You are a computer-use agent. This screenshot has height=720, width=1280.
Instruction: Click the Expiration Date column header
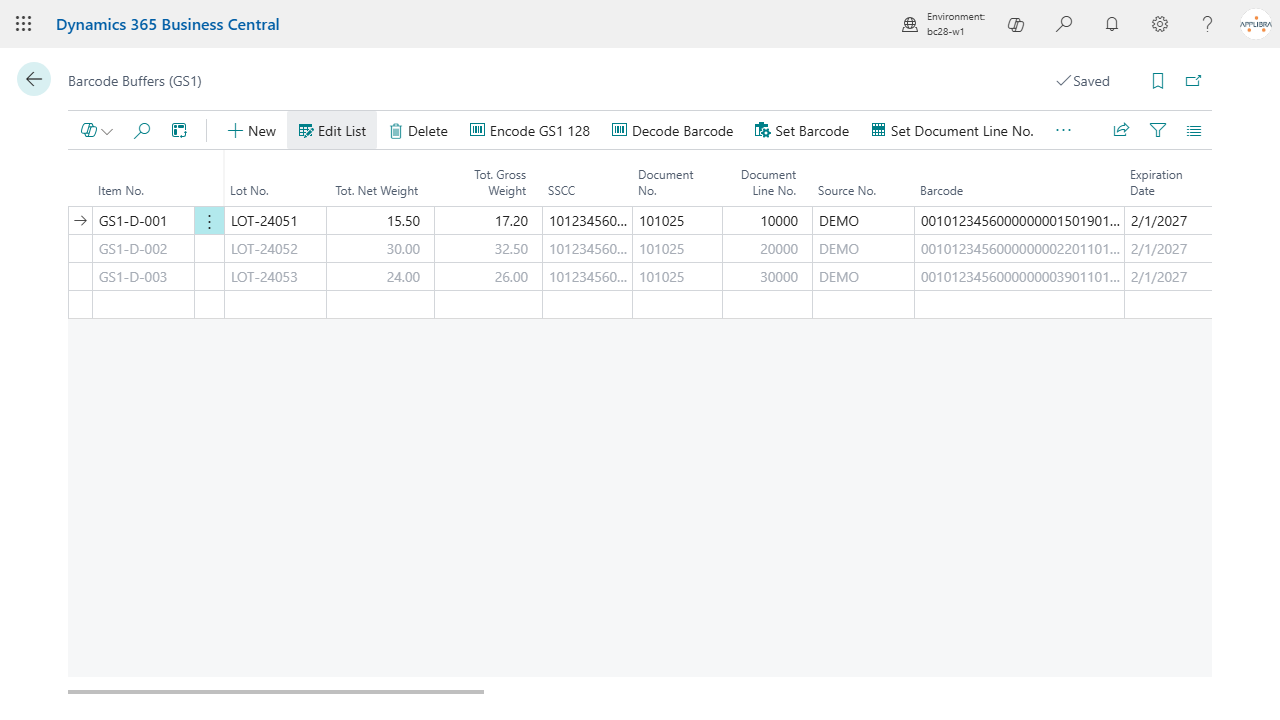(x=1156, y=182)
